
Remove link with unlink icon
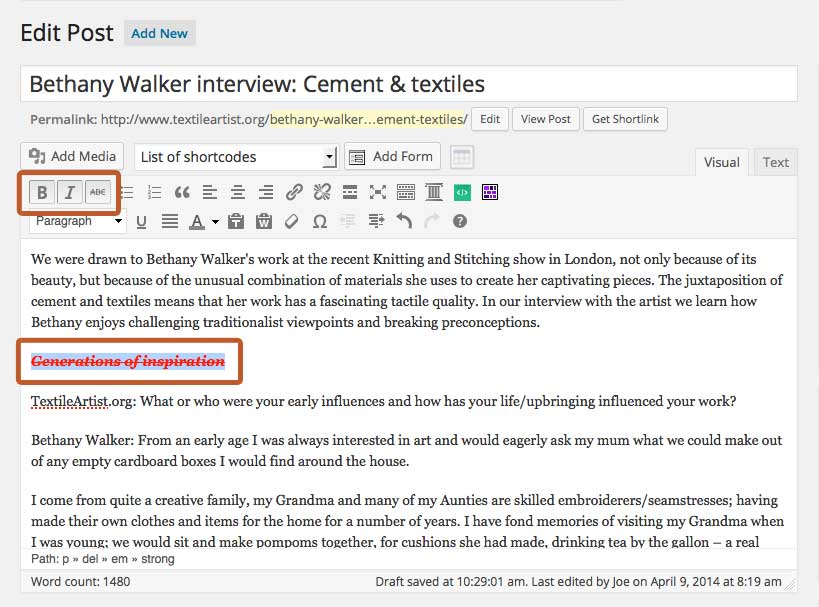[322, 192]
